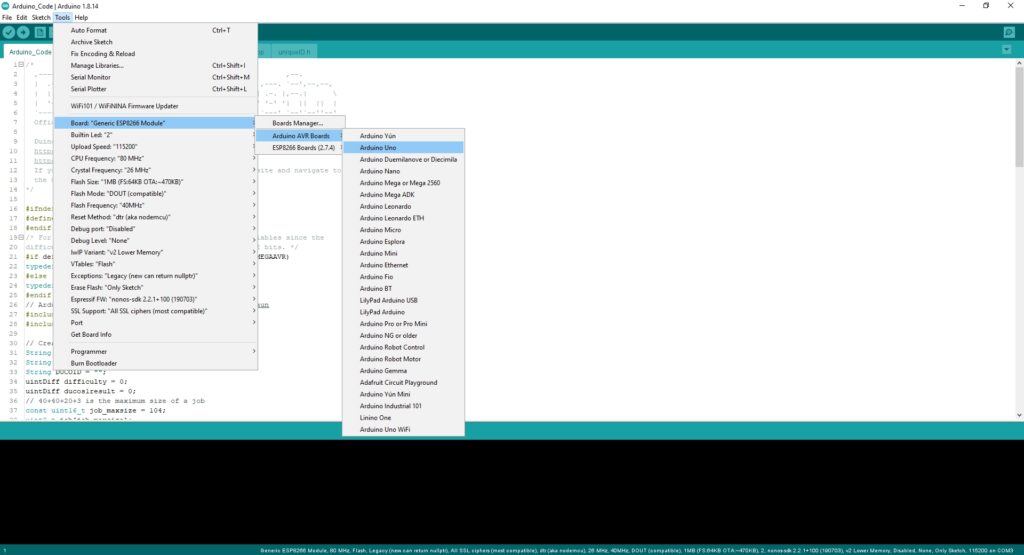Open the Edit menu
1024x555 pixels.
click(x=22, y=18)
